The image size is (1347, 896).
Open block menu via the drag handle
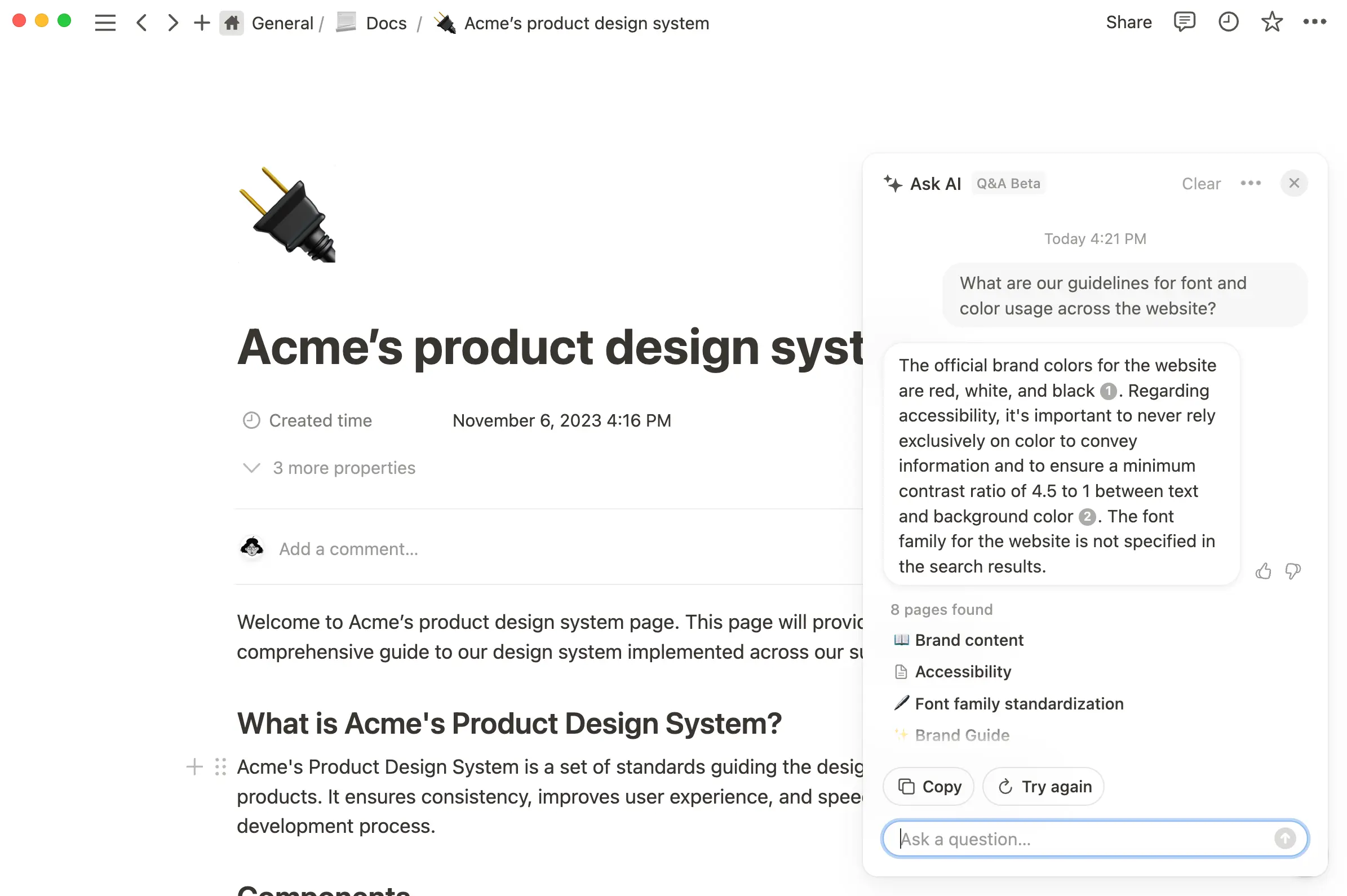point(220,767)
